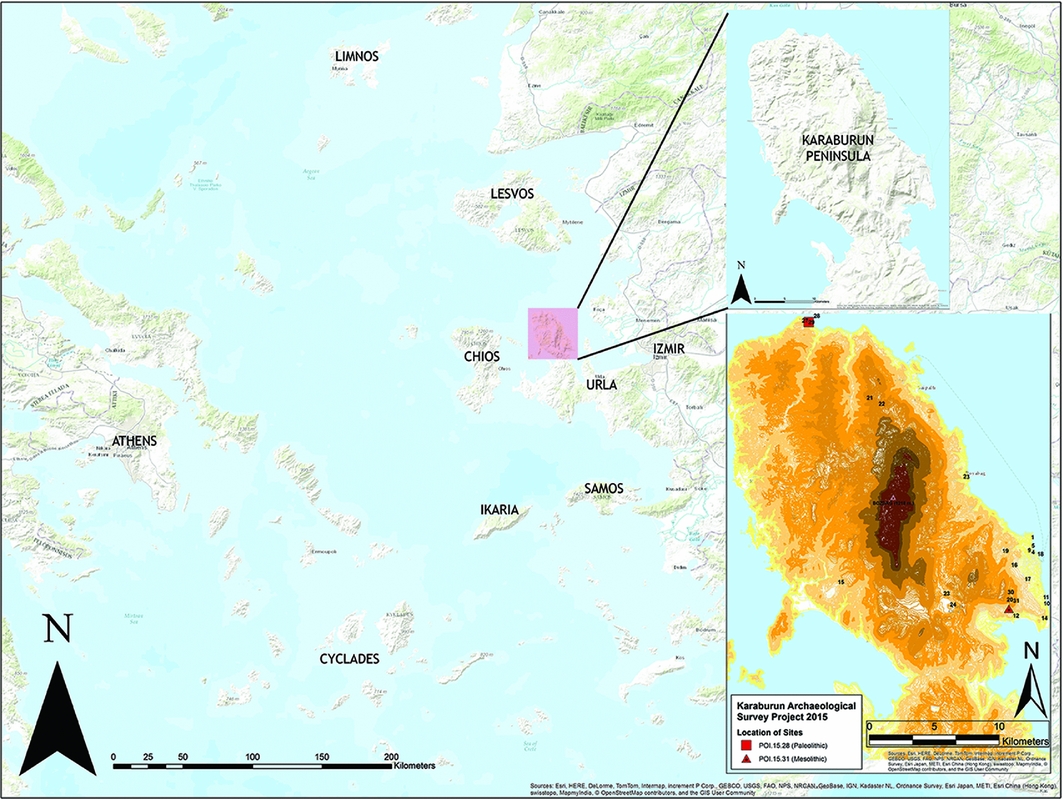Image resolution: width=1063 pixels, height=799 pixels.
Task: Click the main 200 Kilometers scale bar
Action: 252,766
